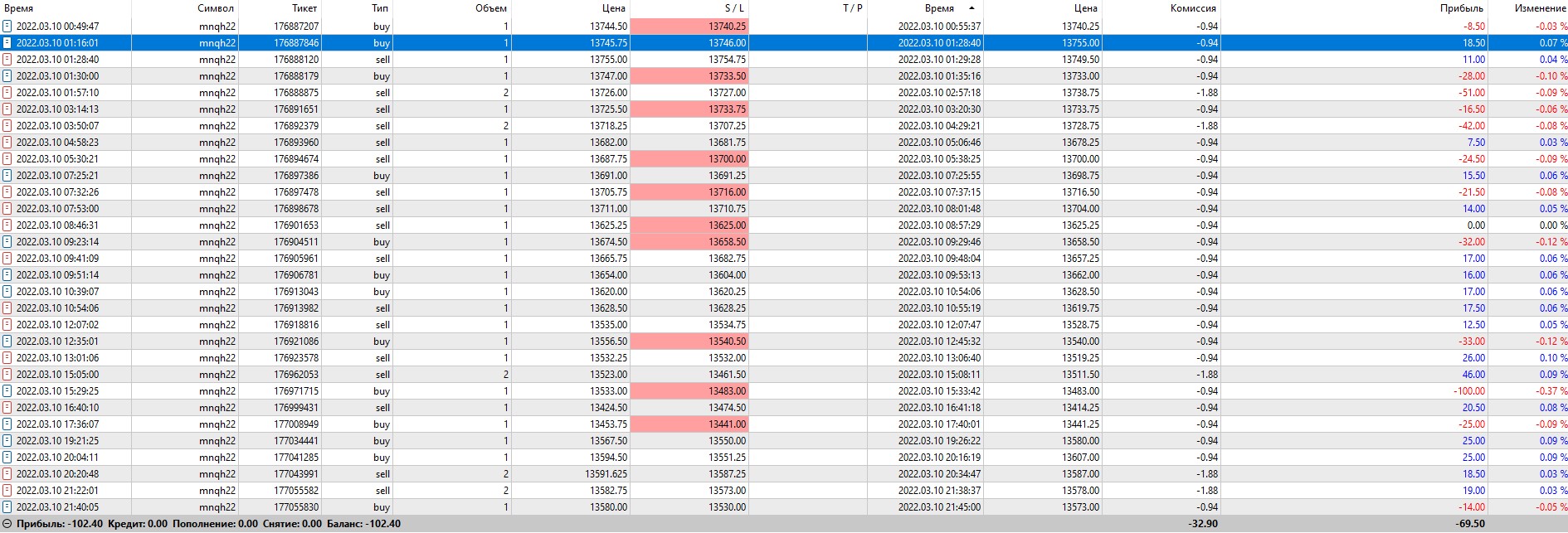The height and width of the screenshot is (533, 1568).
Task: Click close time 2022.03.10 20:16:19
Action: point(939,458)
